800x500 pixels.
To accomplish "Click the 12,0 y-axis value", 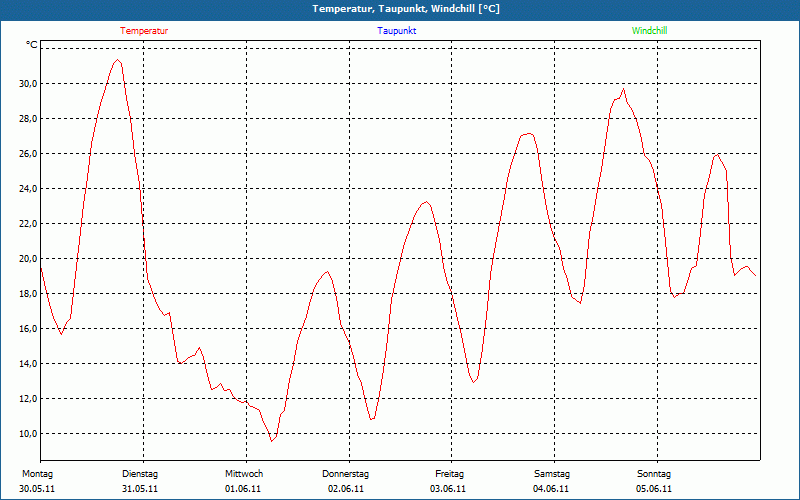I will pos(28,398).
